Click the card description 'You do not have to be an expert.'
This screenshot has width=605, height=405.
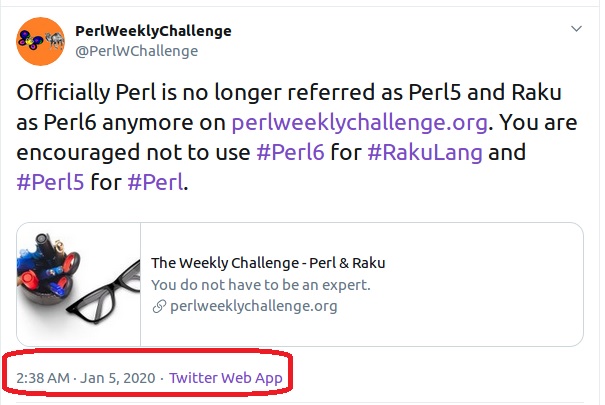pyautogui.click(x=261, y=285)
